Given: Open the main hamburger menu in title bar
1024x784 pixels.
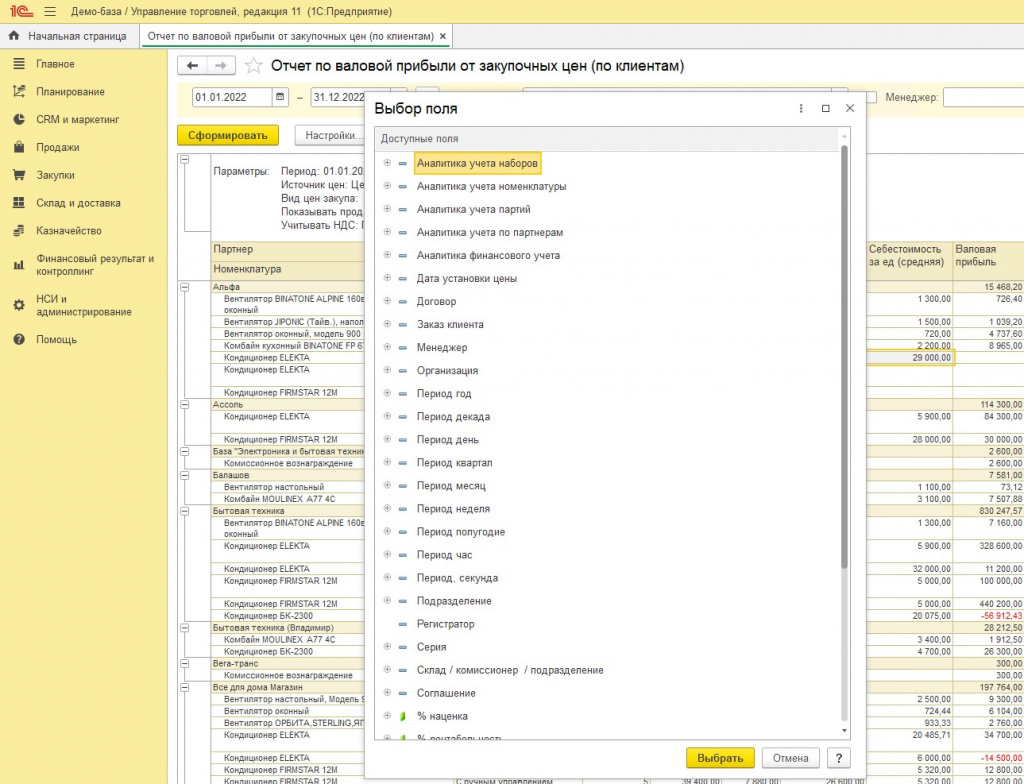Looking at the screenshot, I should point(50,12).
